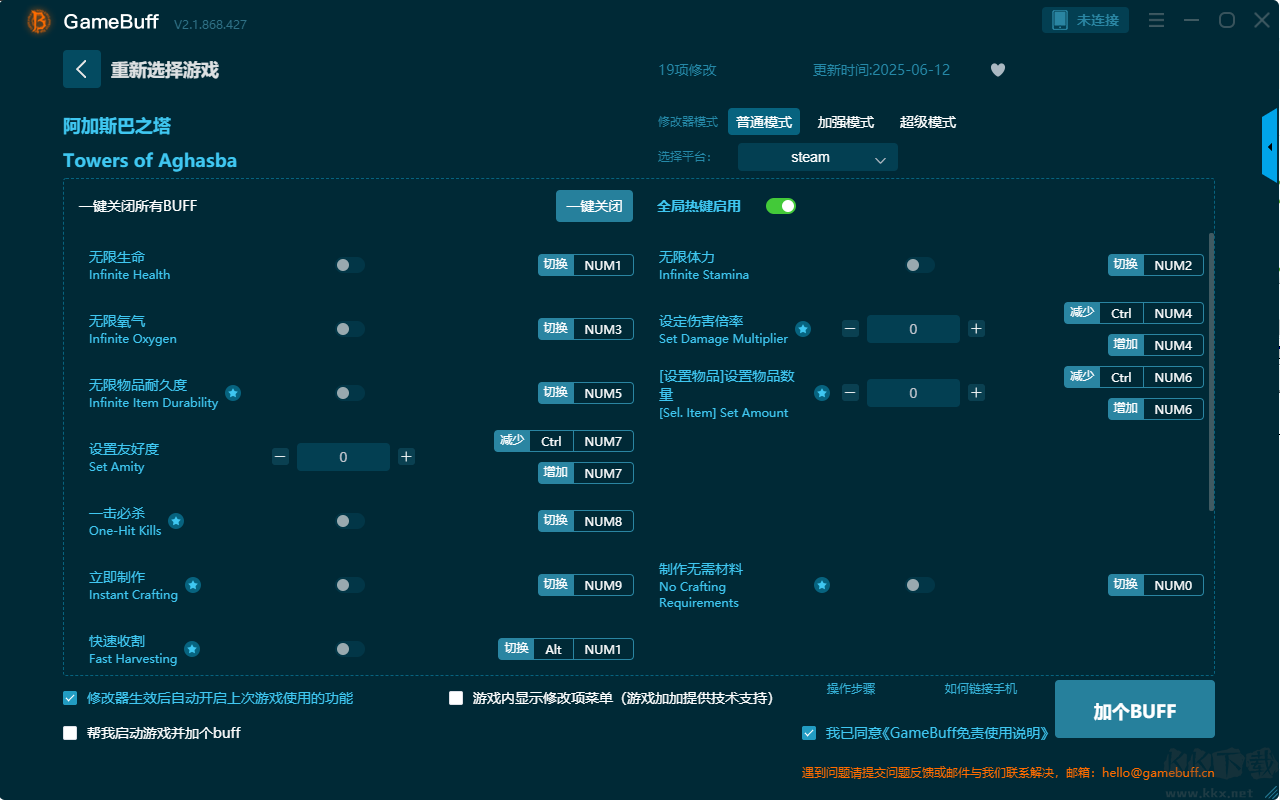
Task: Decrease Set Amity value with minus
Action: 280,457
